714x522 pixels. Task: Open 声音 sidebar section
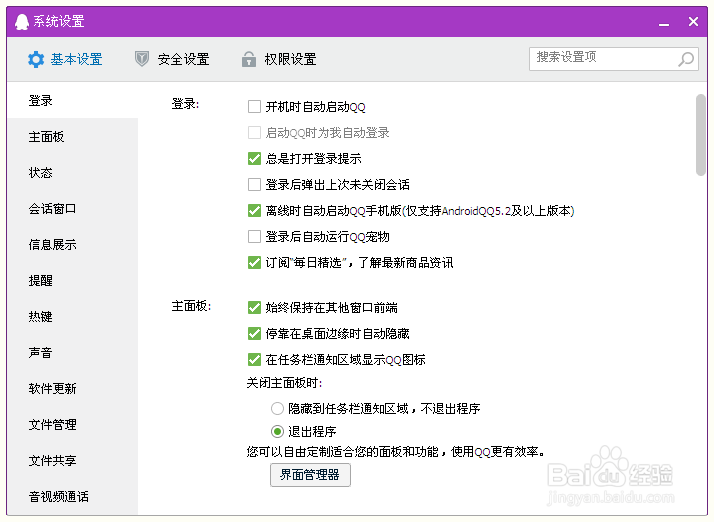(x=72, y=353)
